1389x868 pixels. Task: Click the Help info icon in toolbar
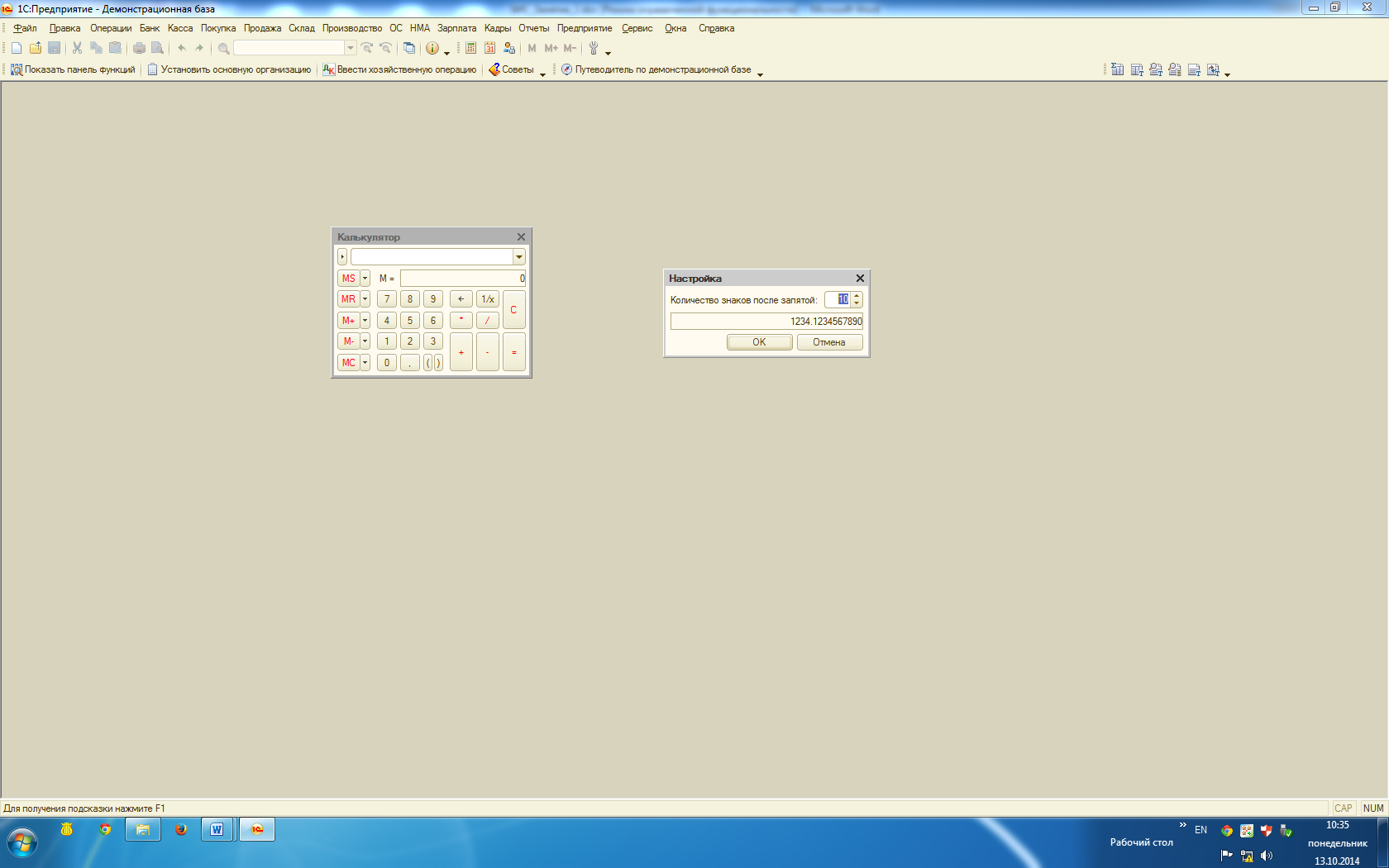[x=432, y=48]
